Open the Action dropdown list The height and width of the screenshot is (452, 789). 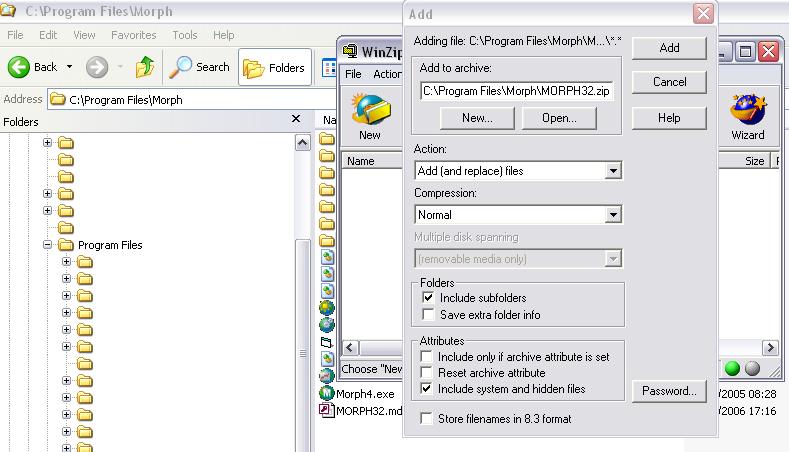coord(612,171)
